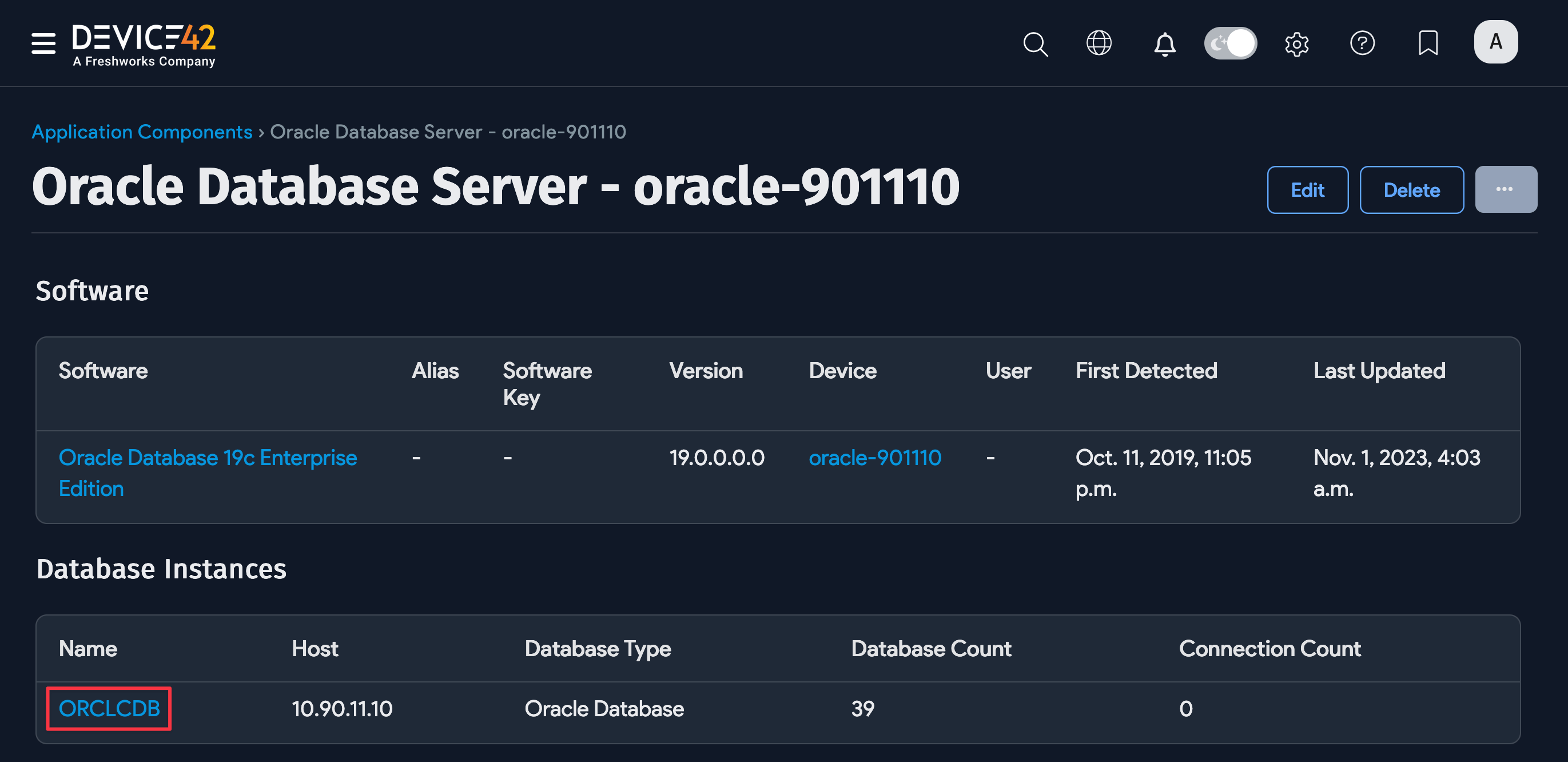
Task: Open Device42 settings gear
Action: (x=1297, y=43)
